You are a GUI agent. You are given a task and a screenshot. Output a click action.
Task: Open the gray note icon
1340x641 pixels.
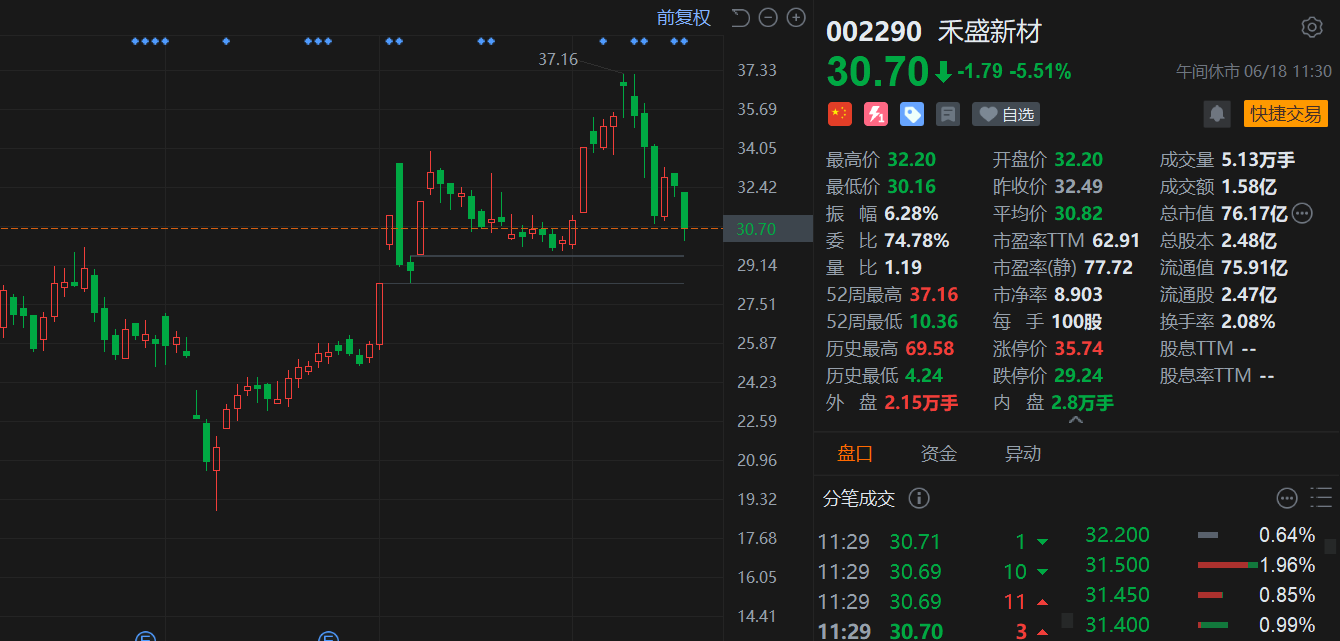tap(947, 114)
